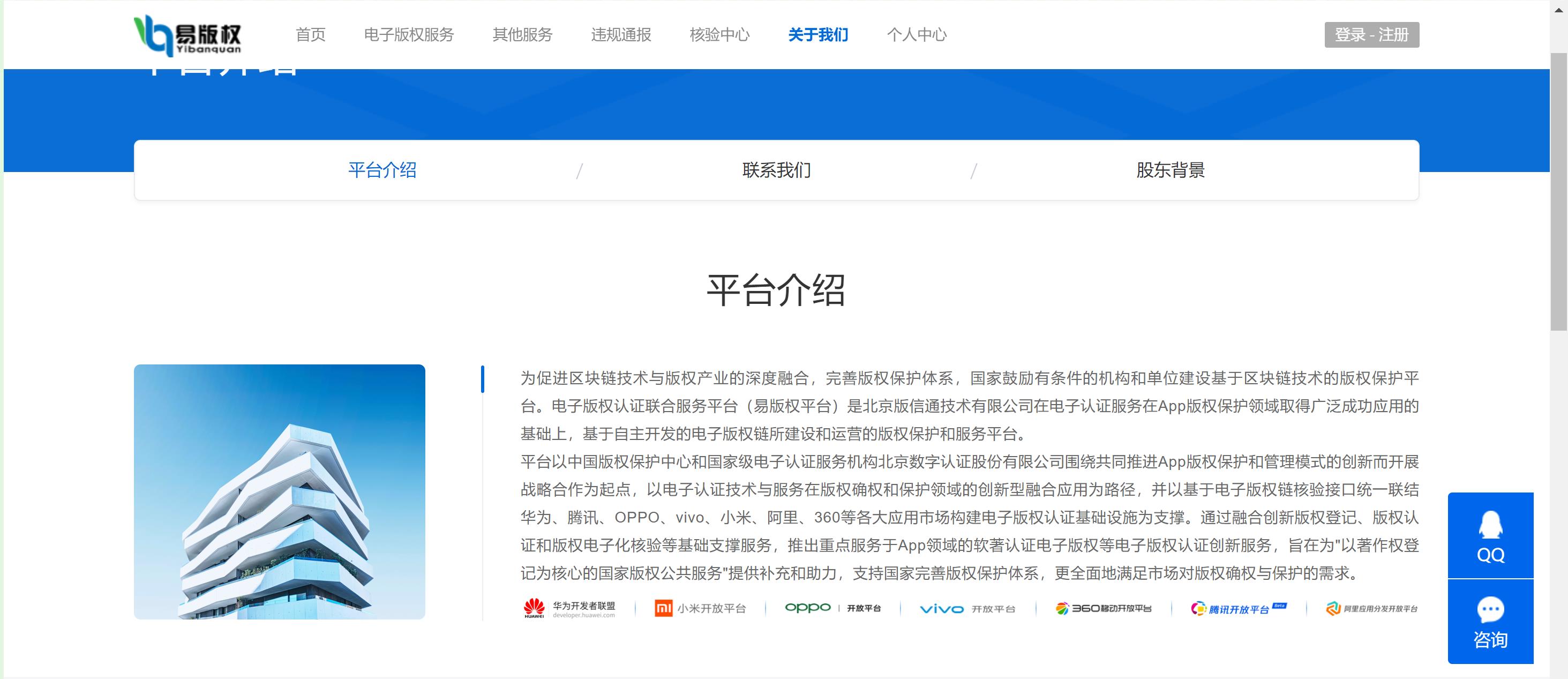Click the page's vertical scrollbar thumb
The height and width of the screenshot is (679, 1568).
[1558, 191]
